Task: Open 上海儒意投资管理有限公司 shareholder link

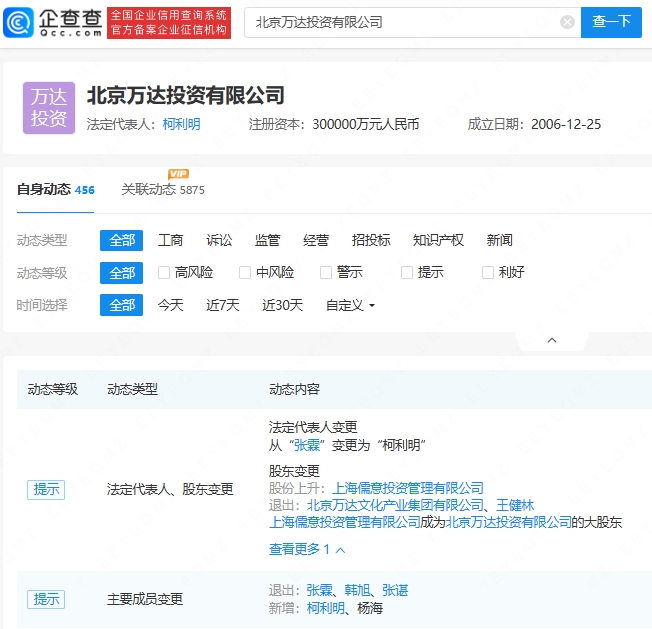Action: (x=407, y=488)
